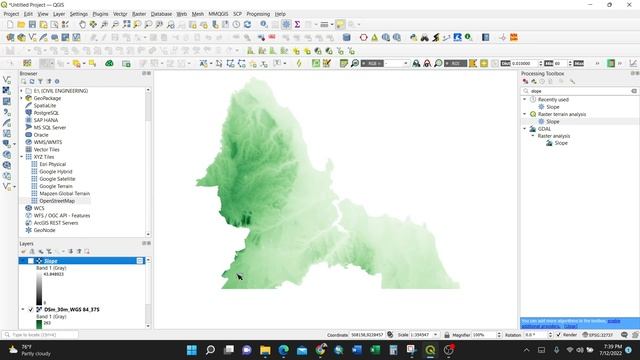Toggle the Render checkbox in status bar

click(x=559, y=335)
